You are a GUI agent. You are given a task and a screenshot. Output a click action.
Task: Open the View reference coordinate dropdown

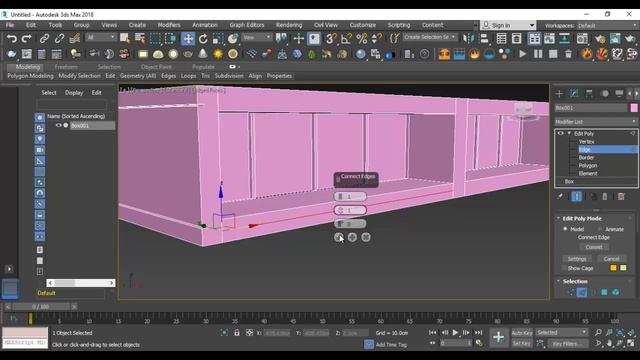[257, 37]
